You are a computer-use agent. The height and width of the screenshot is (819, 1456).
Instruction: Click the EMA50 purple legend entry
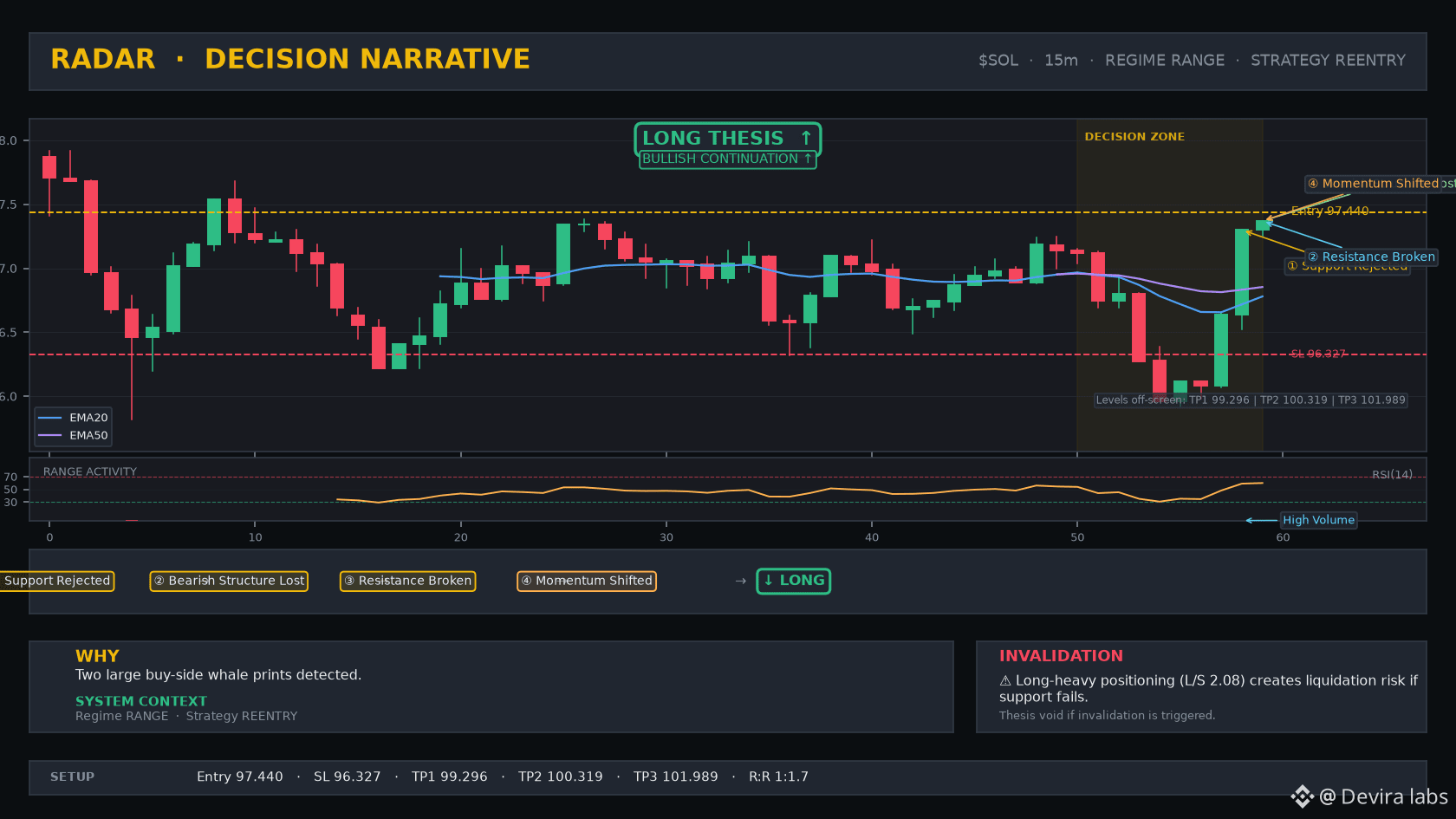point(74,436)
